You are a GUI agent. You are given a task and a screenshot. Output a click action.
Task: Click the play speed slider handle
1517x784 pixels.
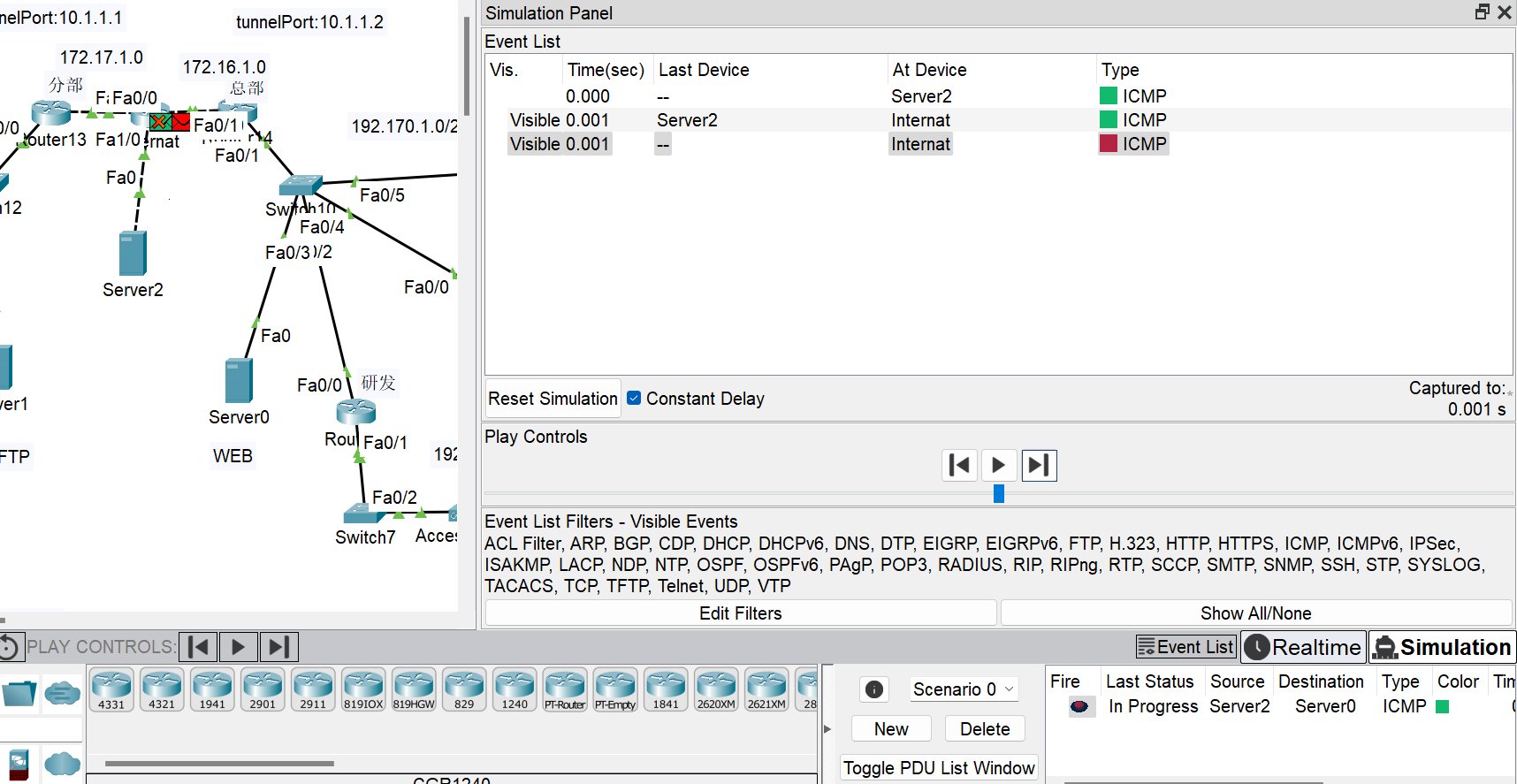(x=999, y=494)
